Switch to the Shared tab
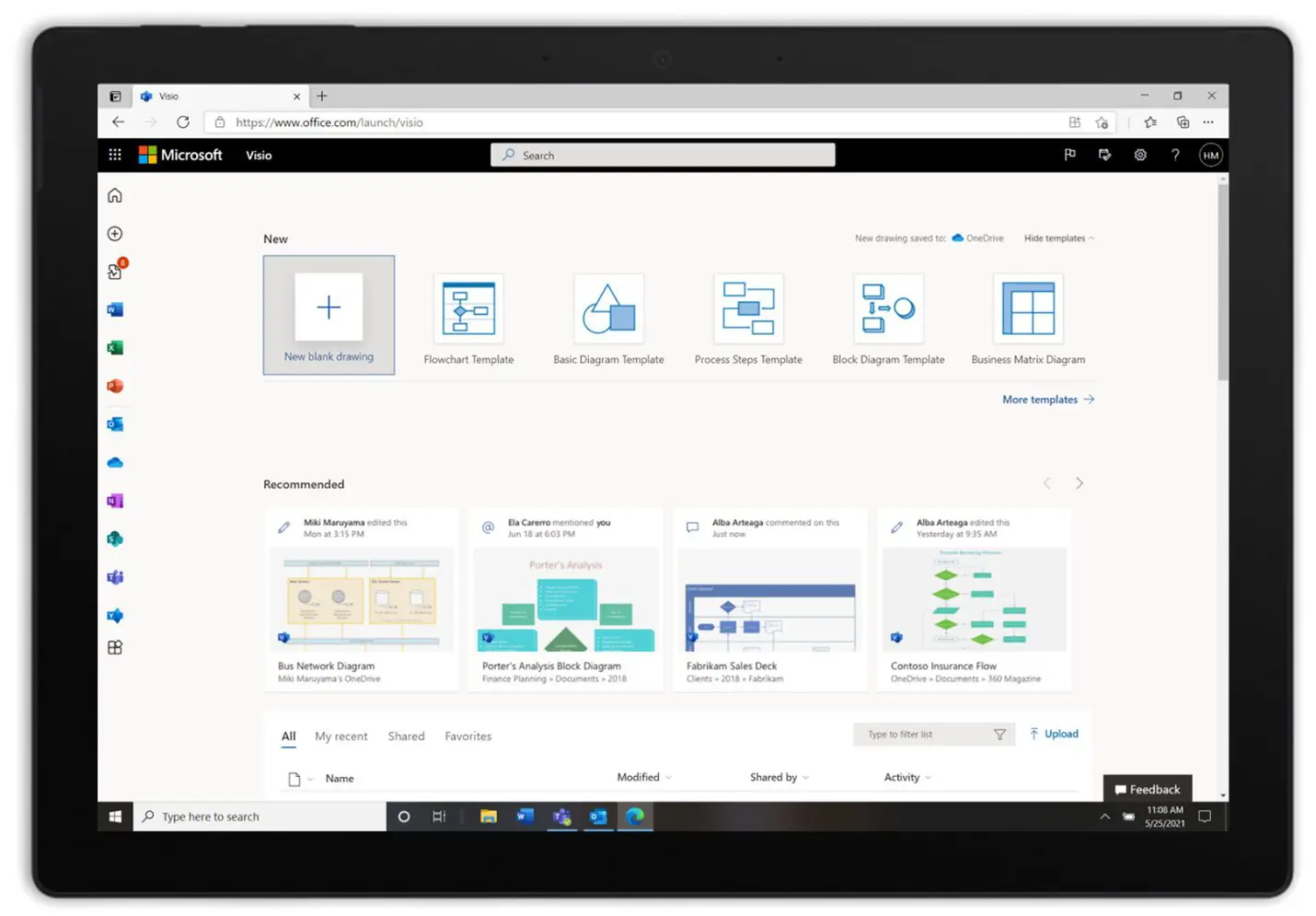Image resolution: width=1316 pixels, height=916 pixels. pyautogui.click(x=406, y=736)
